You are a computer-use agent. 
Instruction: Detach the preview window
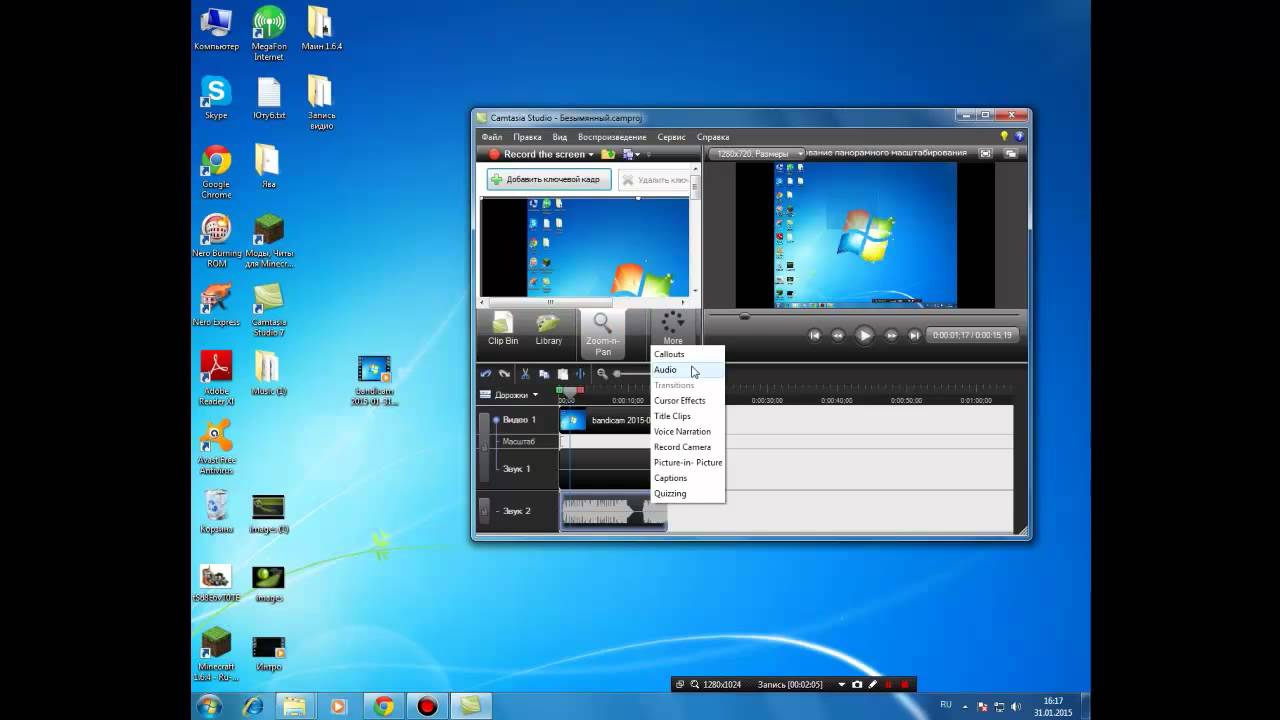(1011, 153)
